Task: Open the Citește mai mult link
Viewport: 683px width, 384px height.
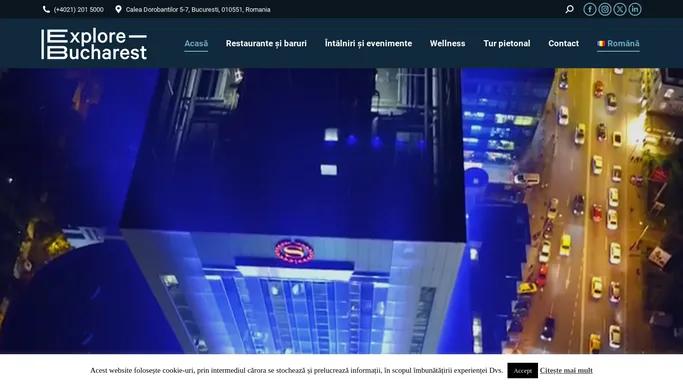Action: click(x=566, y=371)
